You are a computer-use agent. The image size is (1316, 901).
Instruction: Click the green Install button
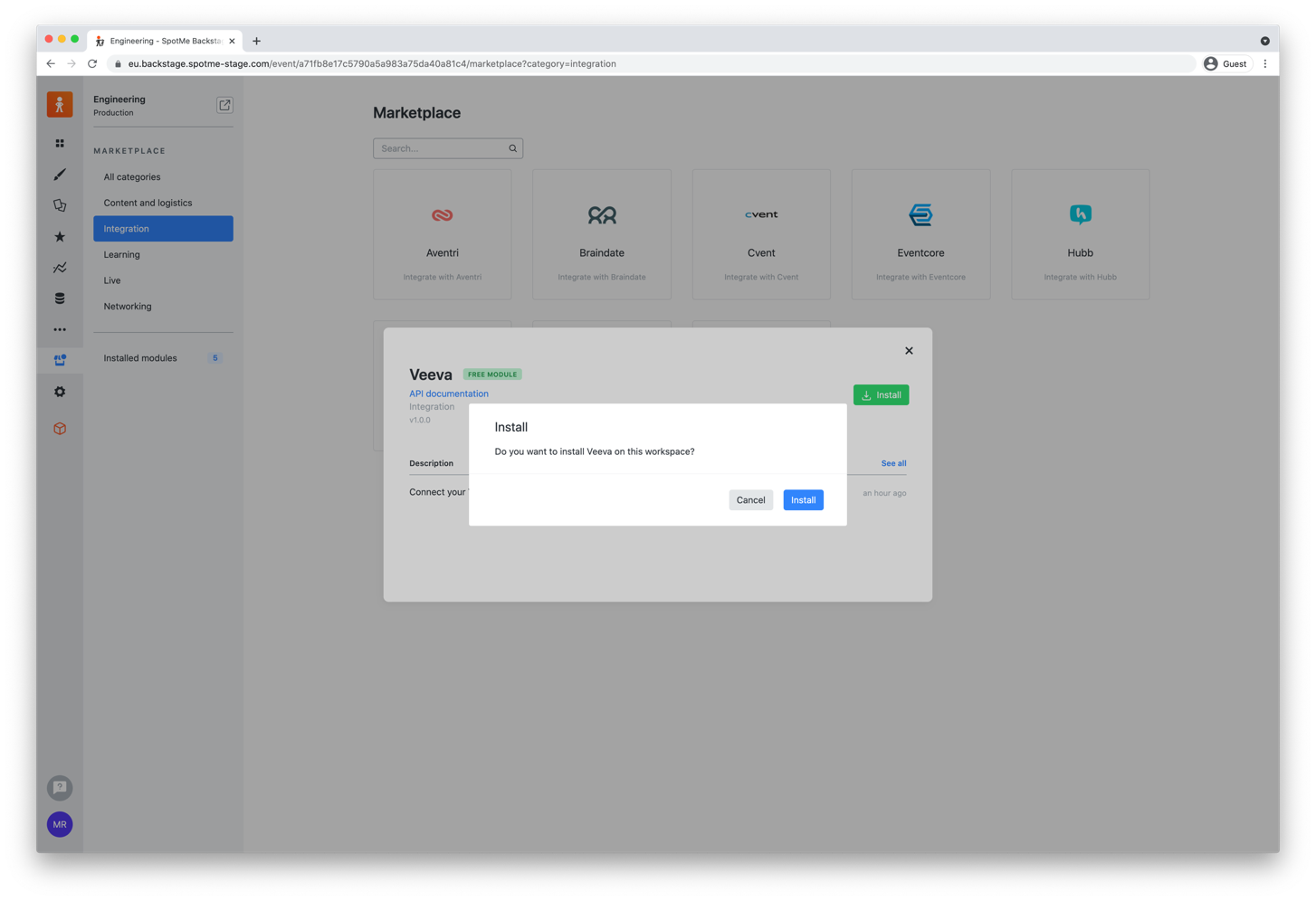point(881,395)
